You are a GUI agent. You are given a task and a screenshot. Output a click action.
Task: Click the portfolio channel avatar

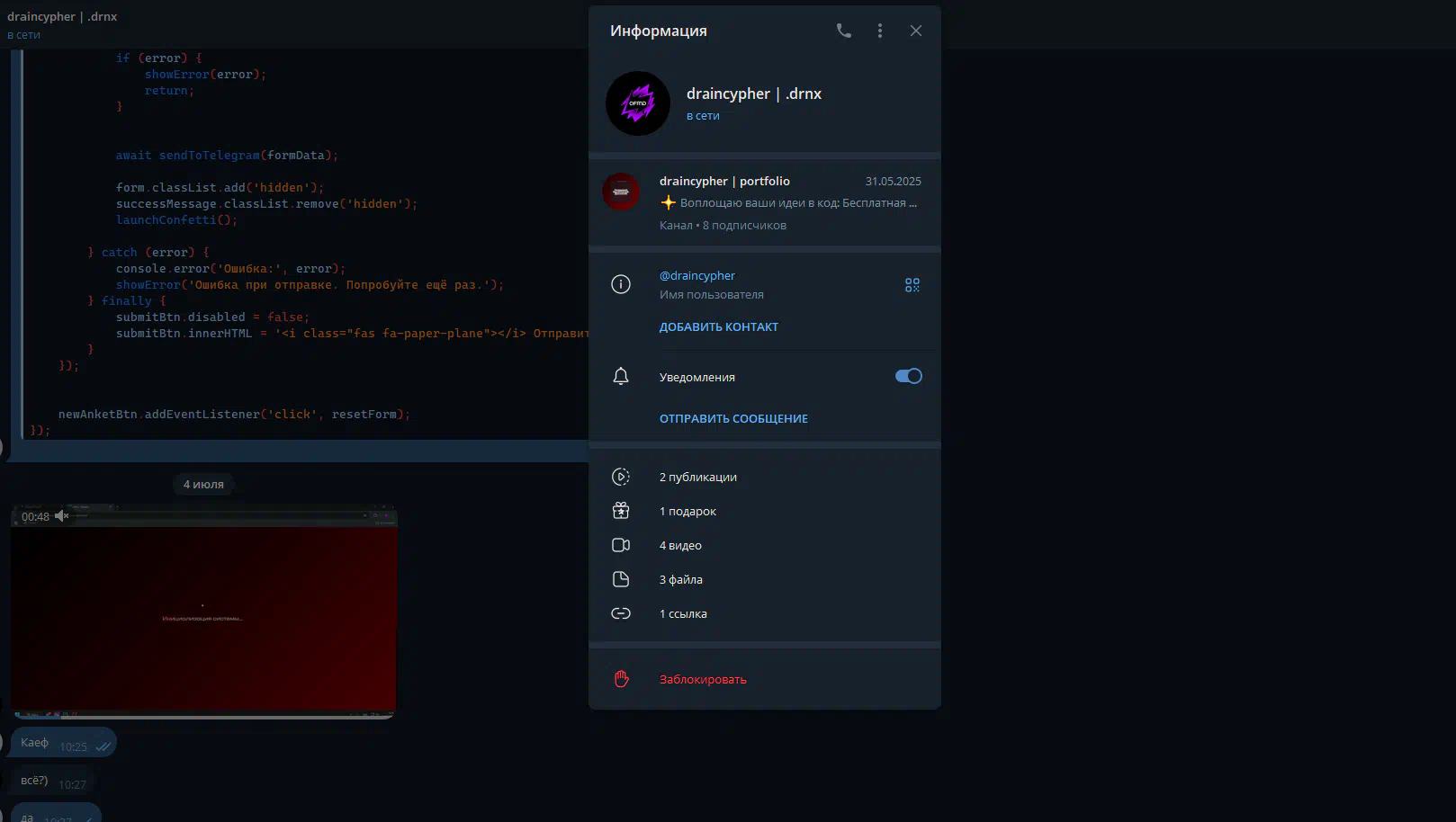click(621, 192)
